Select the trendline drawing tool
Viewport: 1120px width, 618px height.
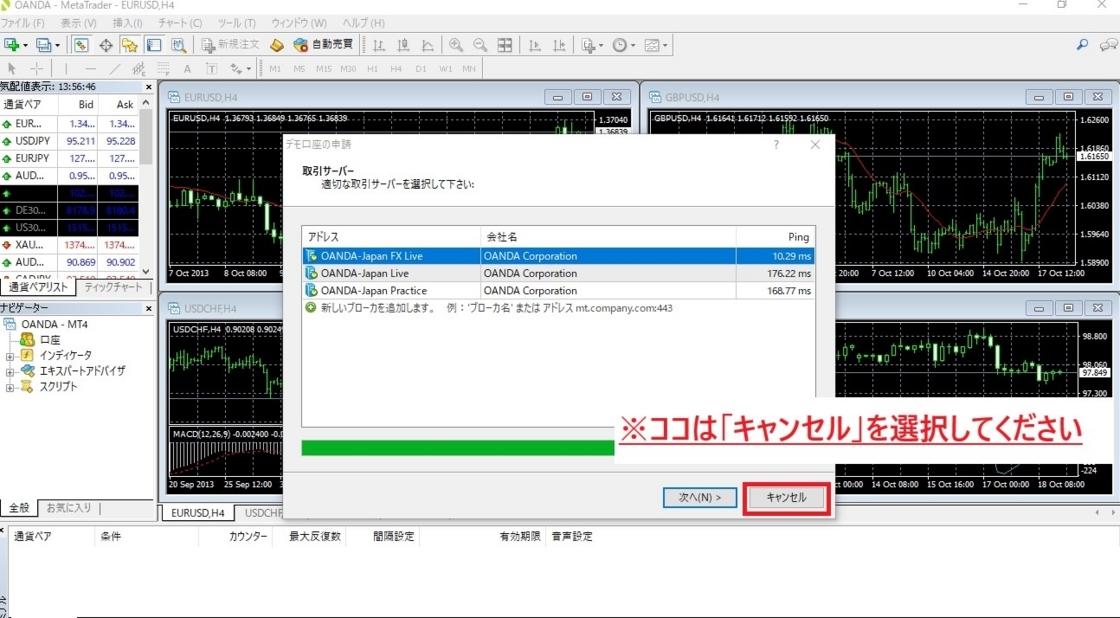tap(114, 69)
